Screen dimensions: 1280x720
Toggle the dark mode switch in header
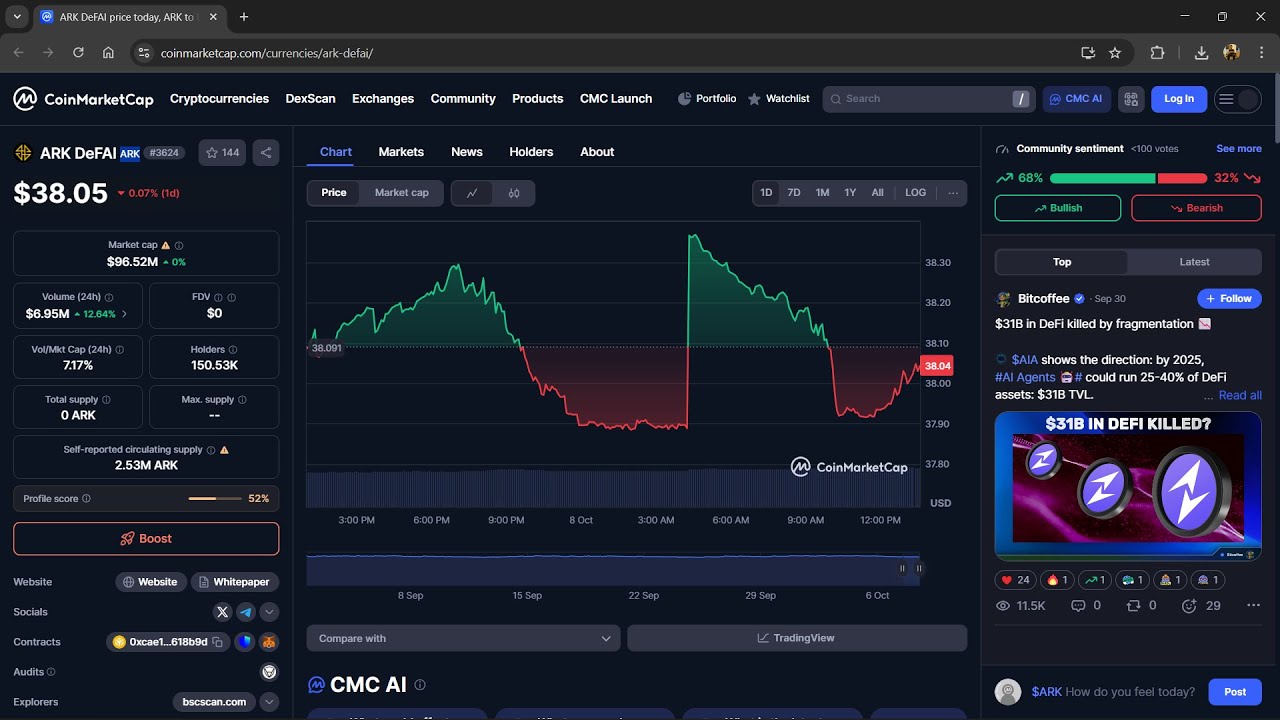pyautogui.click(x=1247, y=99)
